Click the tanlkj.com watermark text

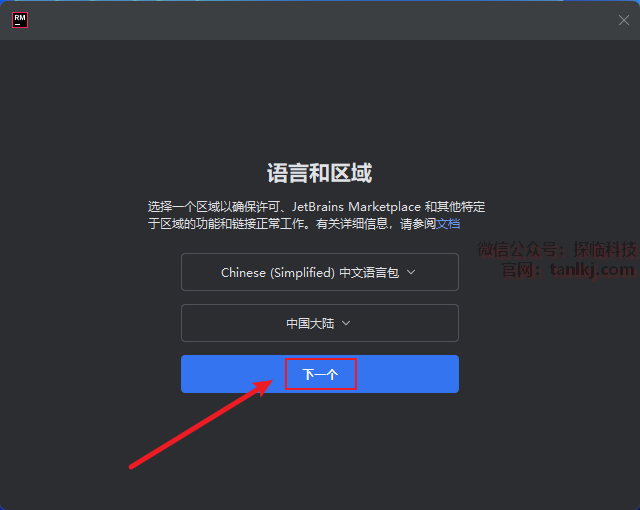tap(592, 269)
